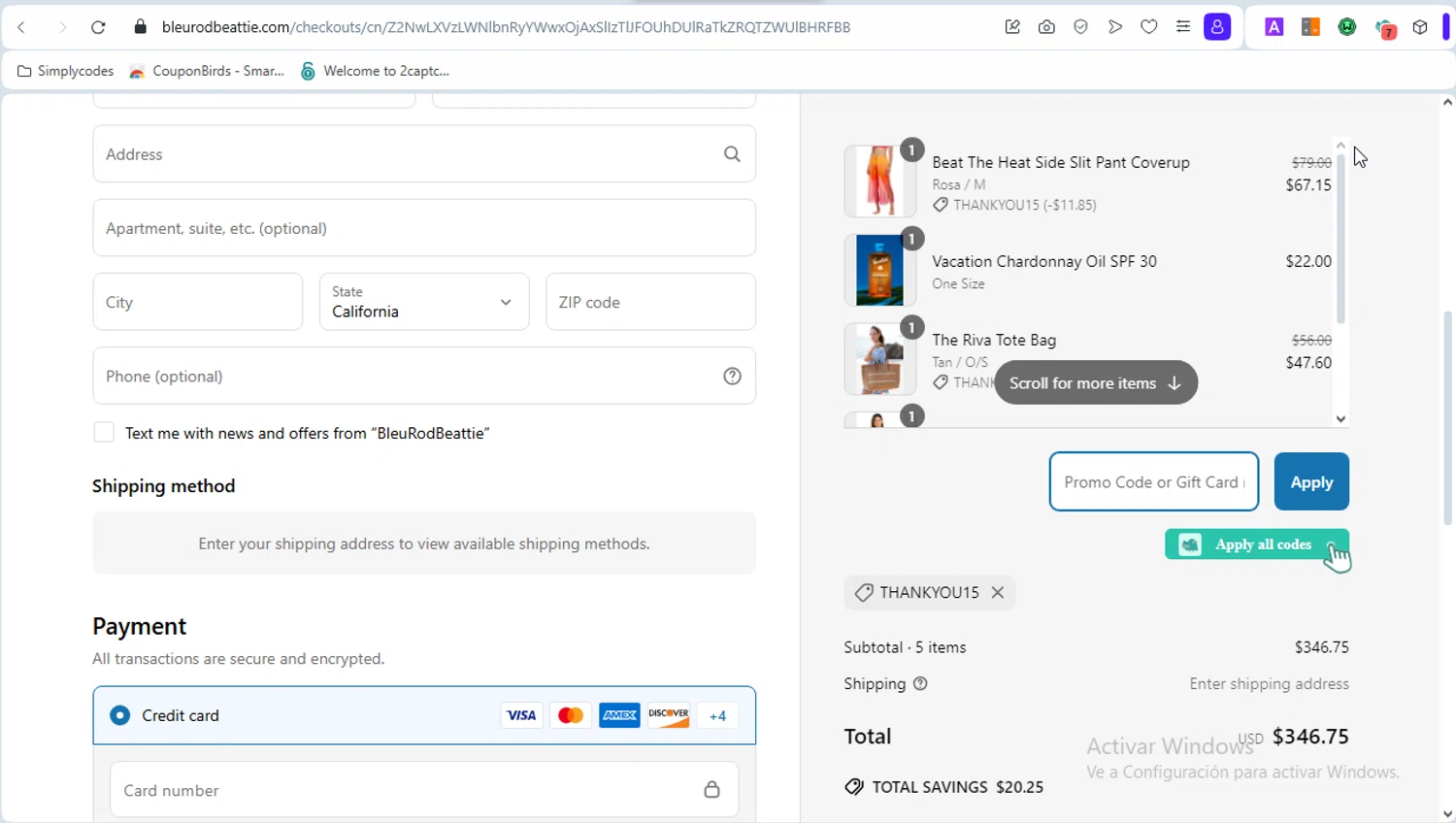
Task: Click into the City field
Action: pos(198,302)
